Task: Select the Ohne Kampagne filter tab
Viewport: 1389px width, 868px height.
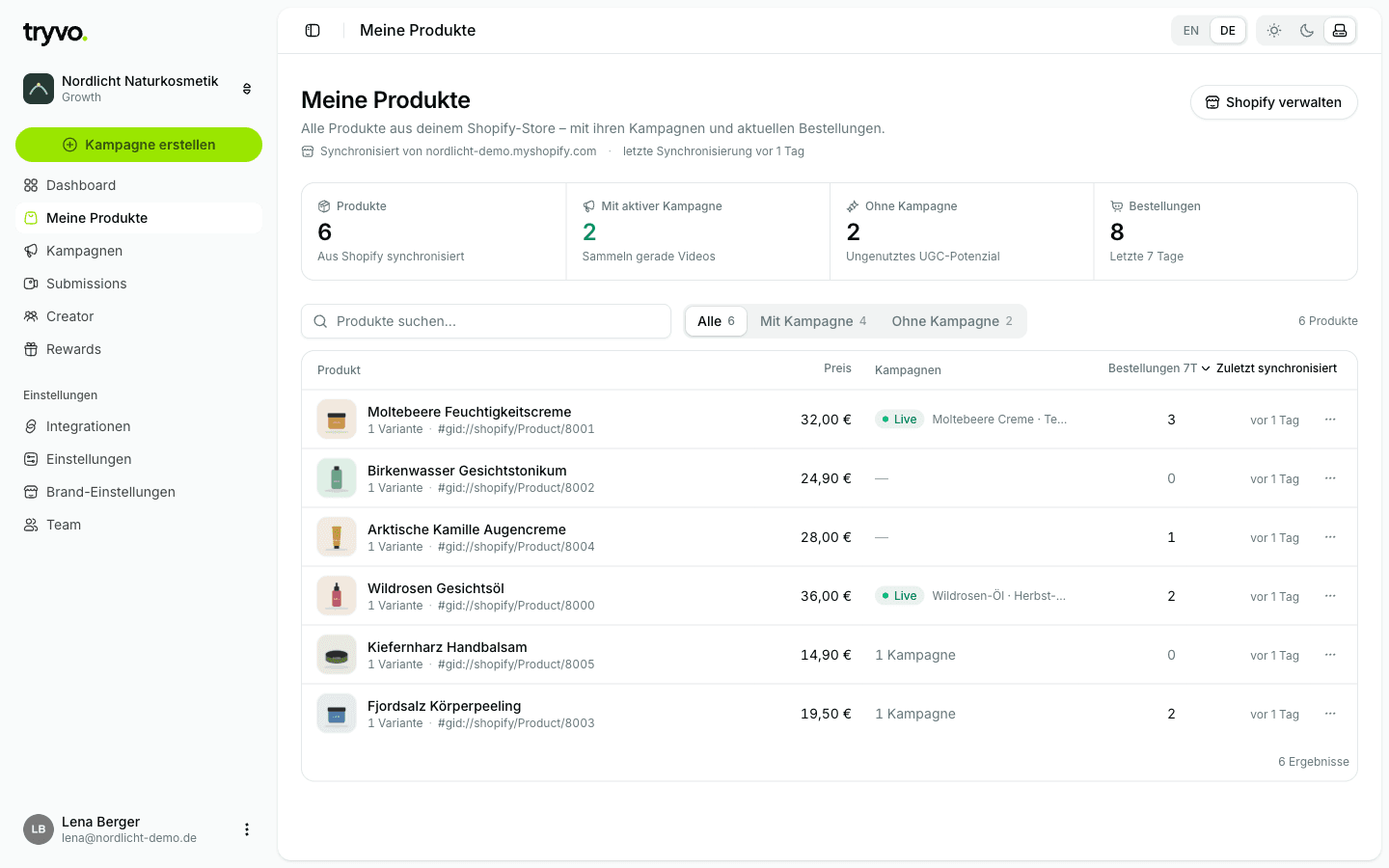Action: 952,321
